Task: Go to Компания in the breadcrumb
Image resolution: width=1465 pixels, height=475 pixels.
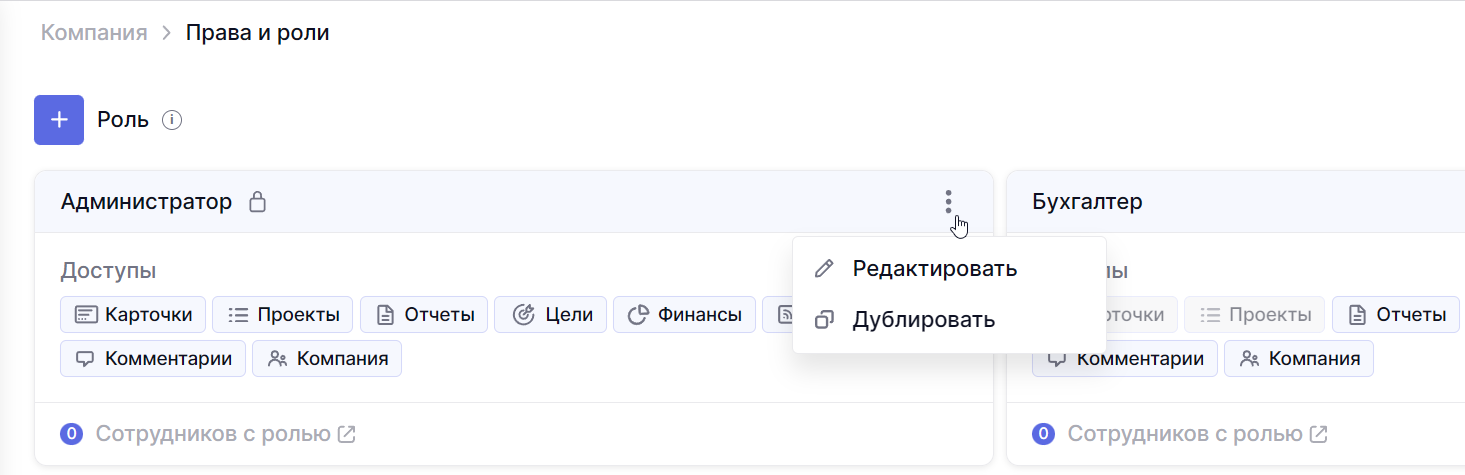Action: coord(94,33)
